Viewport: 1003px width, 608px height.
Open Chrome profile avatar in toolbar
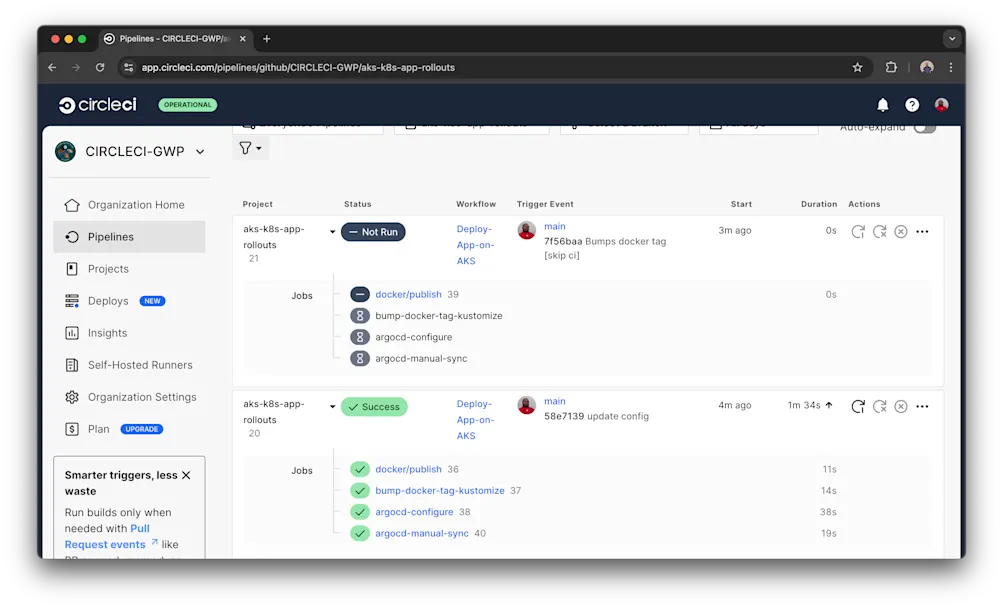tap(926, 67)
